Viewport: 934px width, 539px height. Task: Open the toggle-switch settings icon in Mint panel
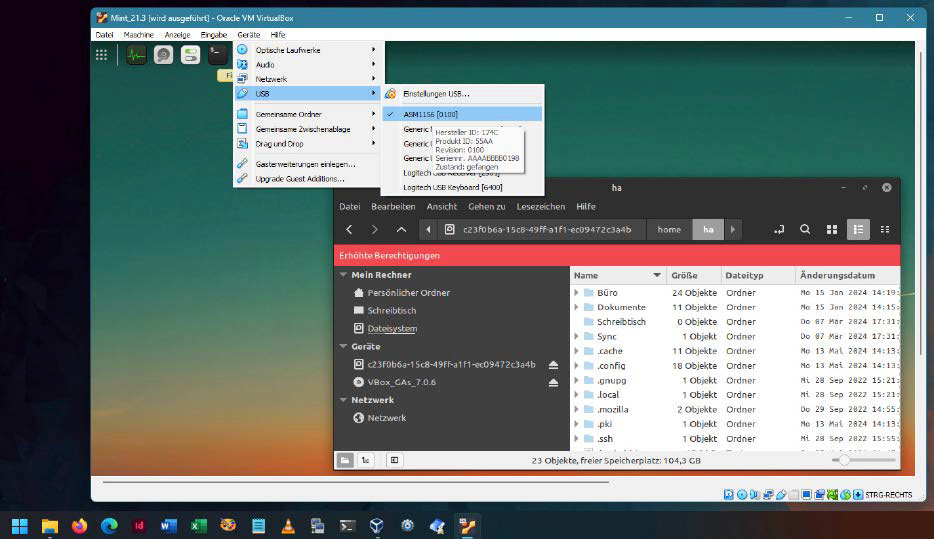click(x=191, y=55)
